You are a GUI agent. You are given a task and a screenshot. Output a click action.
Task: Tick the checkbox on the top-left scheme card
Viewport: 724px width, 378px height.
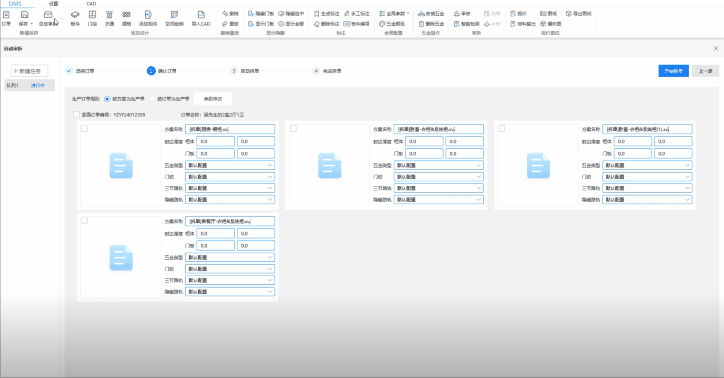[x=84, y=129]
